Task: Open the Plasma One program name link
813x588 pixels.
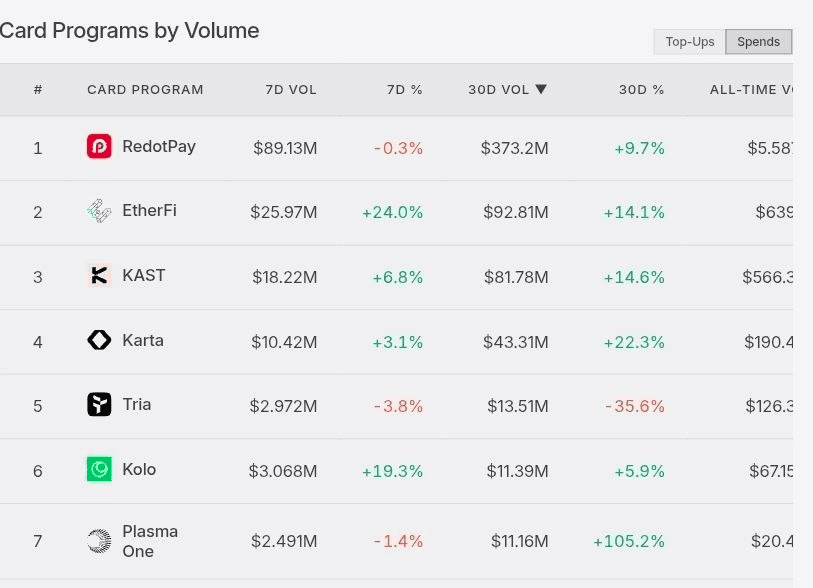Action: tap(150, 541)
